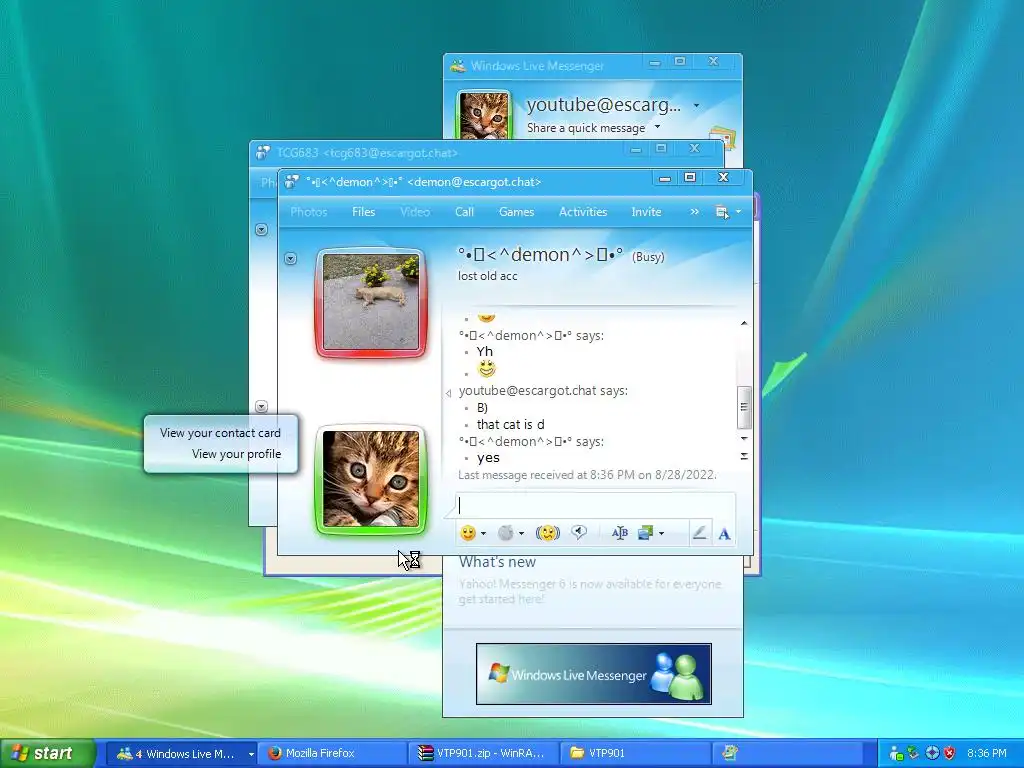Open the emoticon picker smiley icon

pyautogui.click(x=468, y=534)
